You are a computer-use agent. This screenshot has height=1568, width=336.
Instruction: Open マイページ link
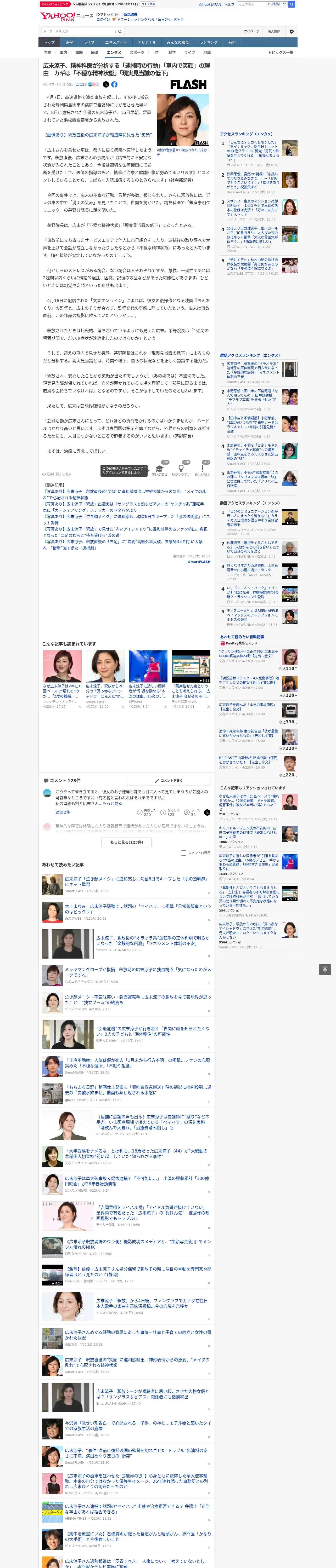(251, 32)
